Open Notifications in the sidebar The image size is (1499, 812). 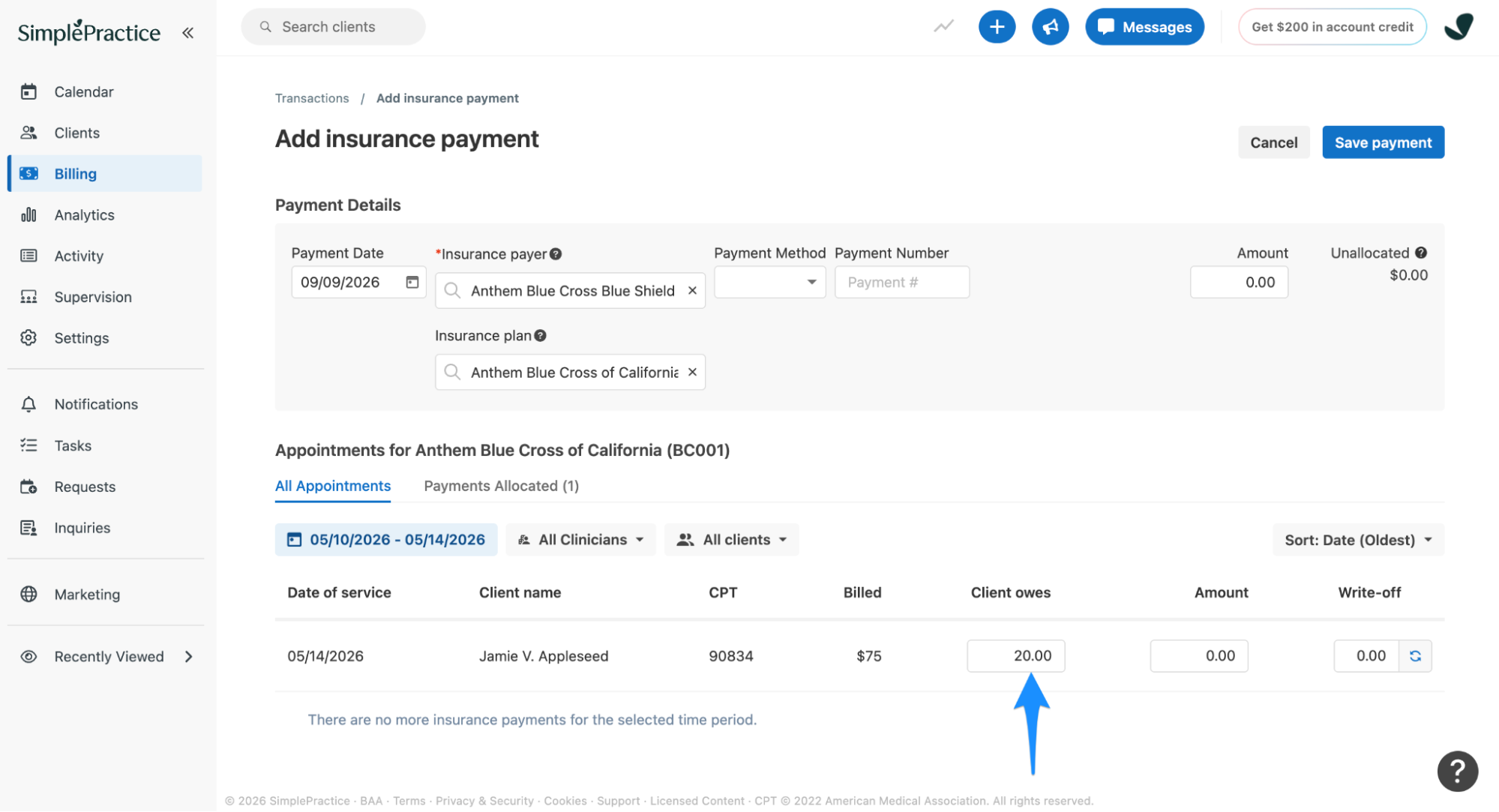click(x=105, y=404)
